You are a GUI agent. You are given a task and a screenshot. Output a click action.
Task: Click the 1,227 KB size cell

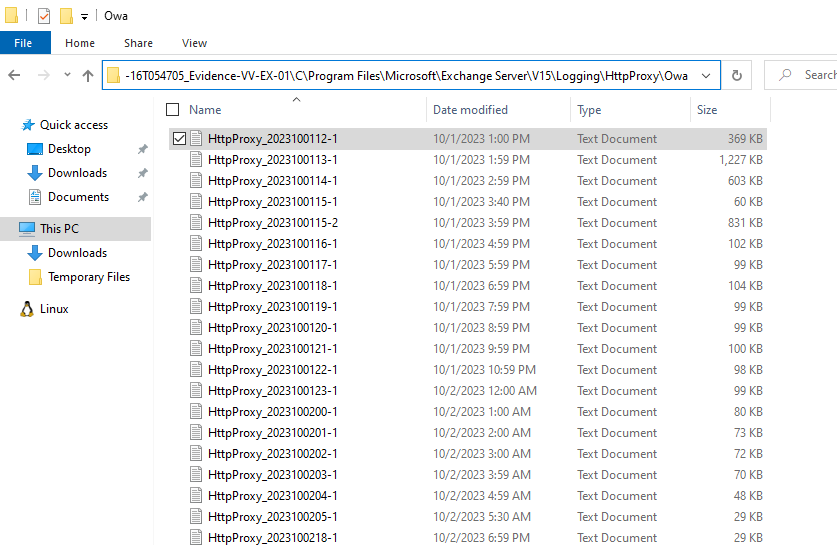pyautogui.click(x=740, y=160)
